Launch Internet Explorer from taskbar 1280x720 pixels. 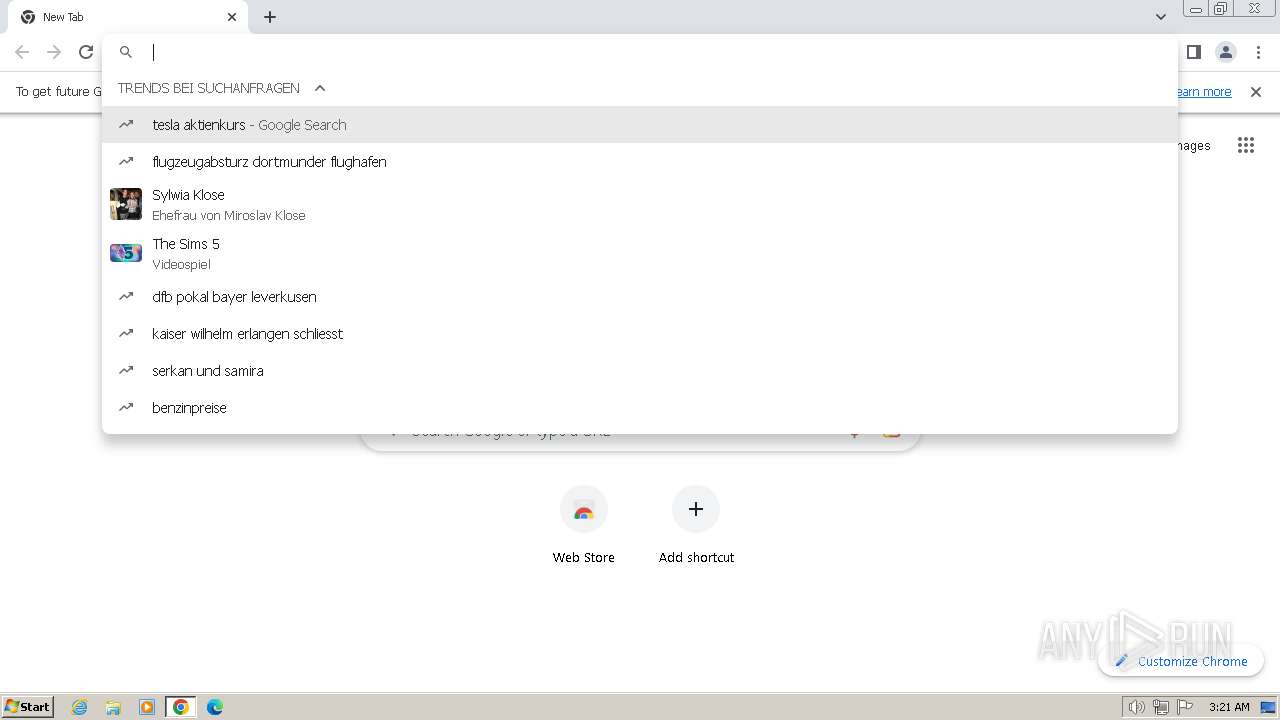coord(80,707)
